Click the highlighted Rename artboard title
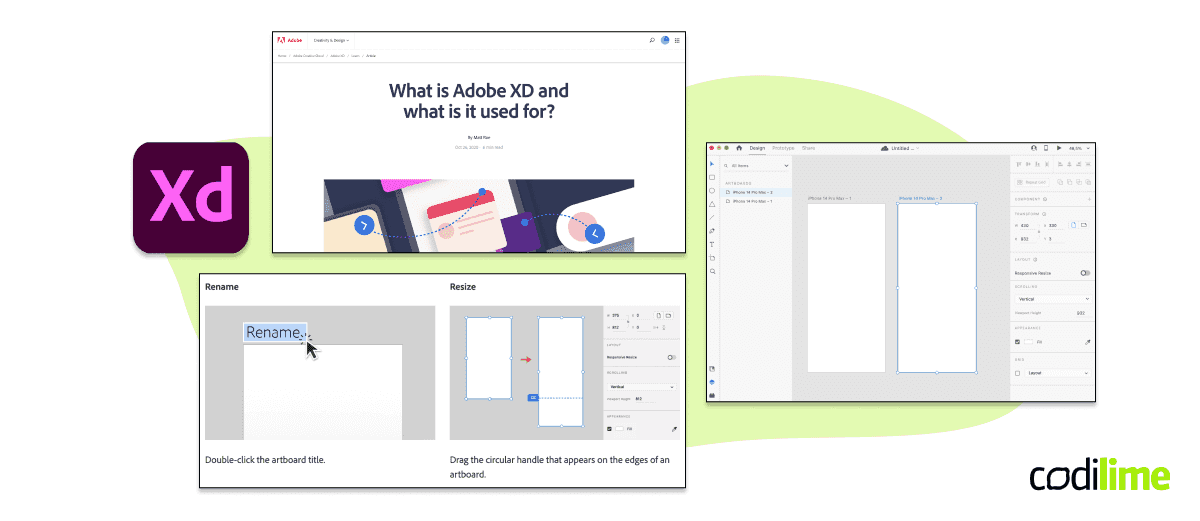This screenshot has height=521, width=1200. pyautogui.click(x=273, y=332)
